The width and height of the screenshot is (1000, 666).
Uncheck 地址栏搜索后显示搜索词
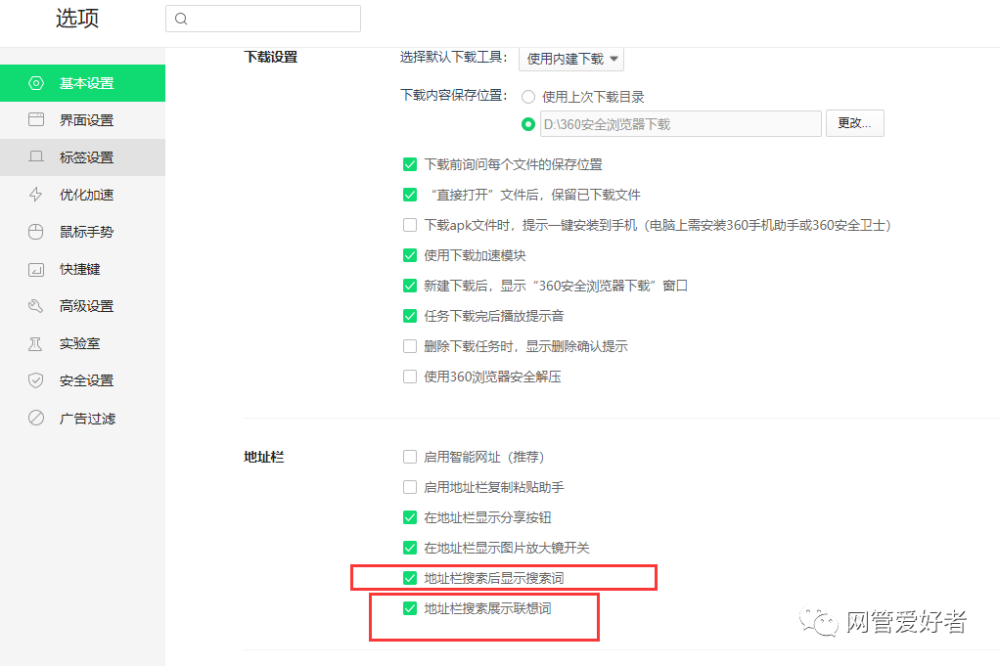pyautogui.click(x=410, y=578)
